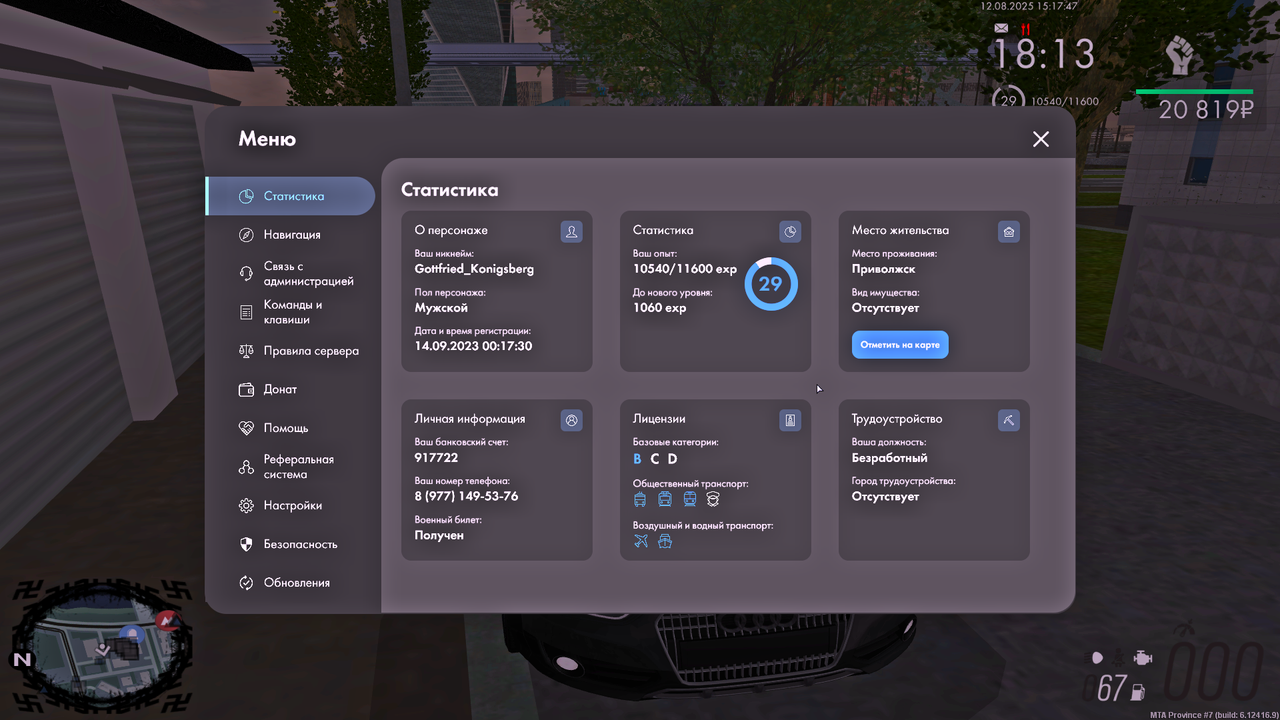1280x720 pixels.
Task: Click the list icon beside Команды и клавиши
Action: [x=246, y=312]
